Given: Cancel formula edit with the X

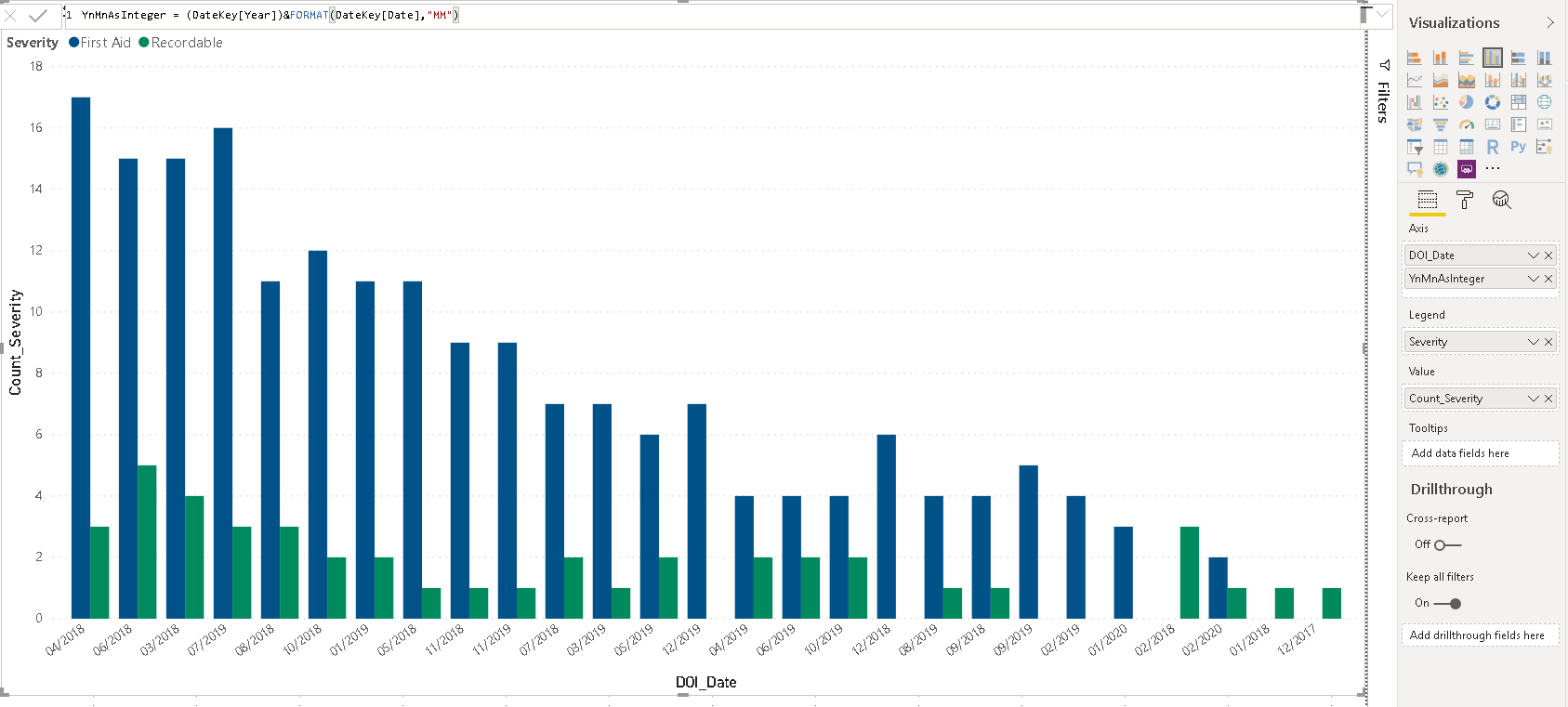Looking at the screenshot, I should pos(11,16).
